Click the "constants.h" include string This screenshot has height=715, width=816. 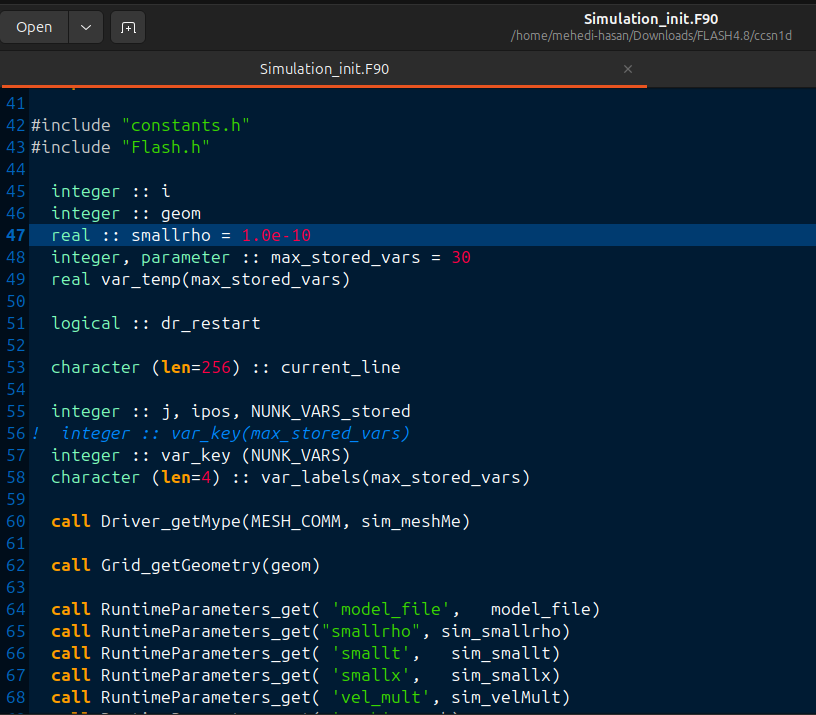(x=185, y=125)
